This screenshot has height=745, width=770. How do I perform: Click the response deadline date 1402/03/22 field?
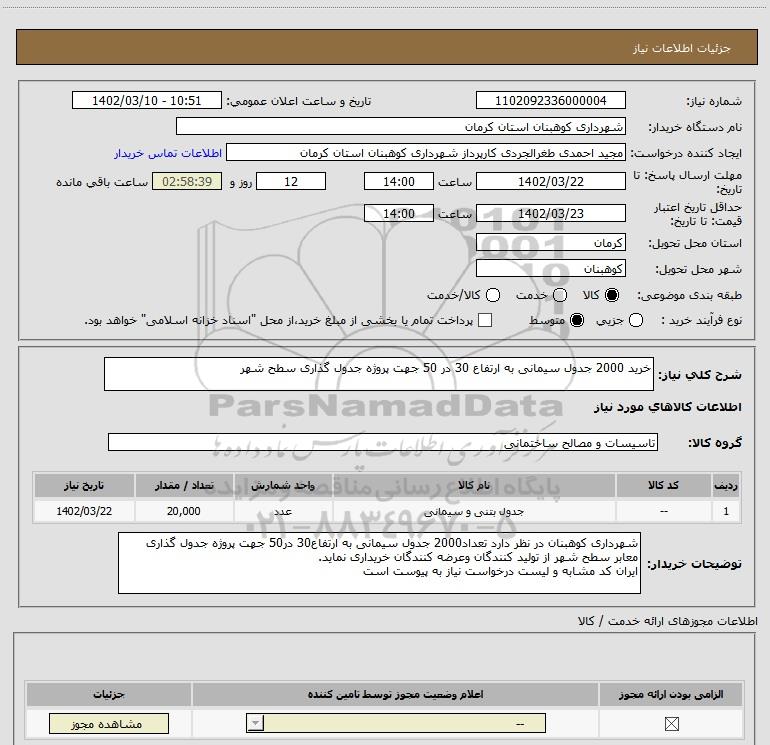click(550, 181)
